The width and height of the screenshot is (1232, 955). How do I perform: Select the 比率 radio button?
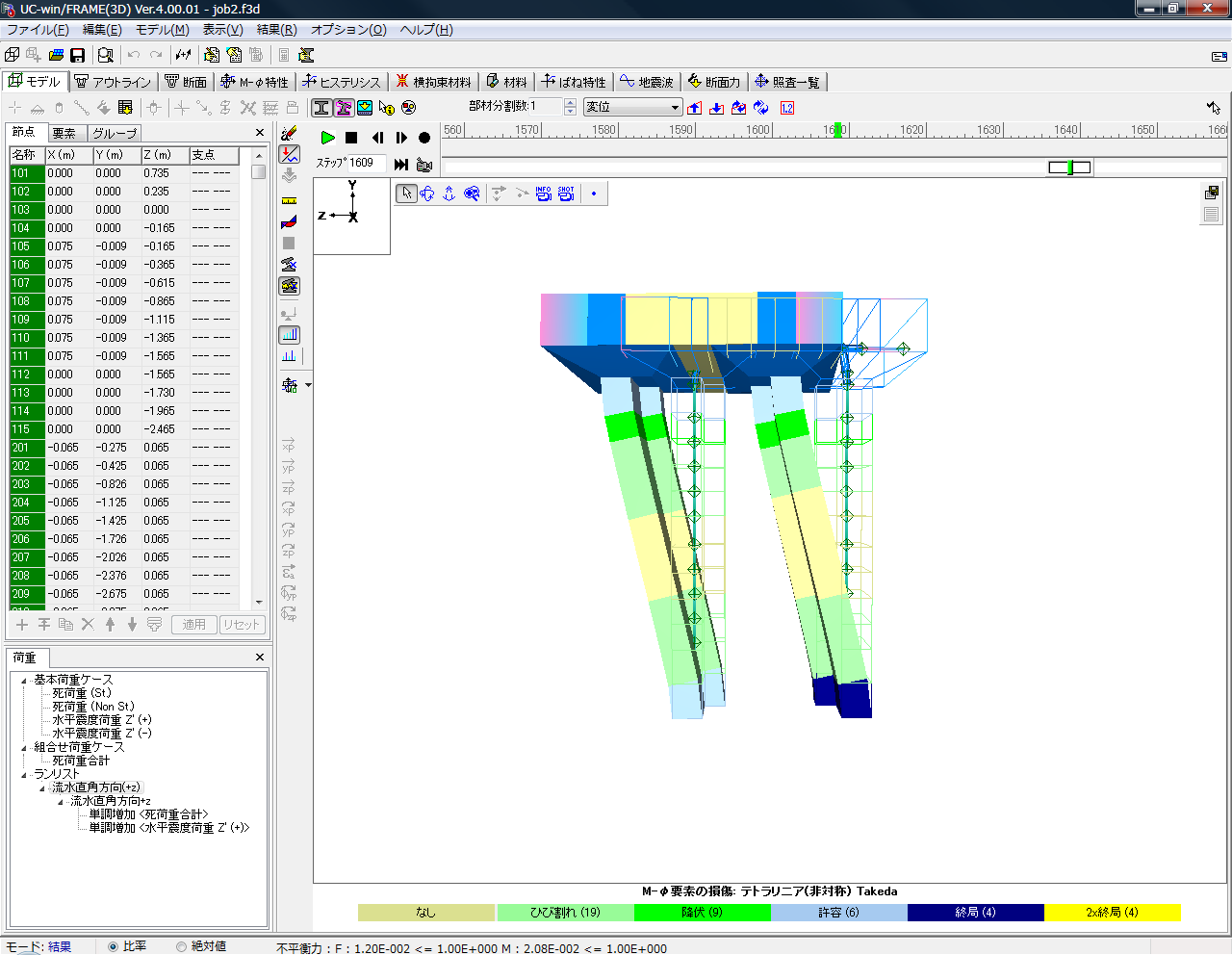point(114,946)
